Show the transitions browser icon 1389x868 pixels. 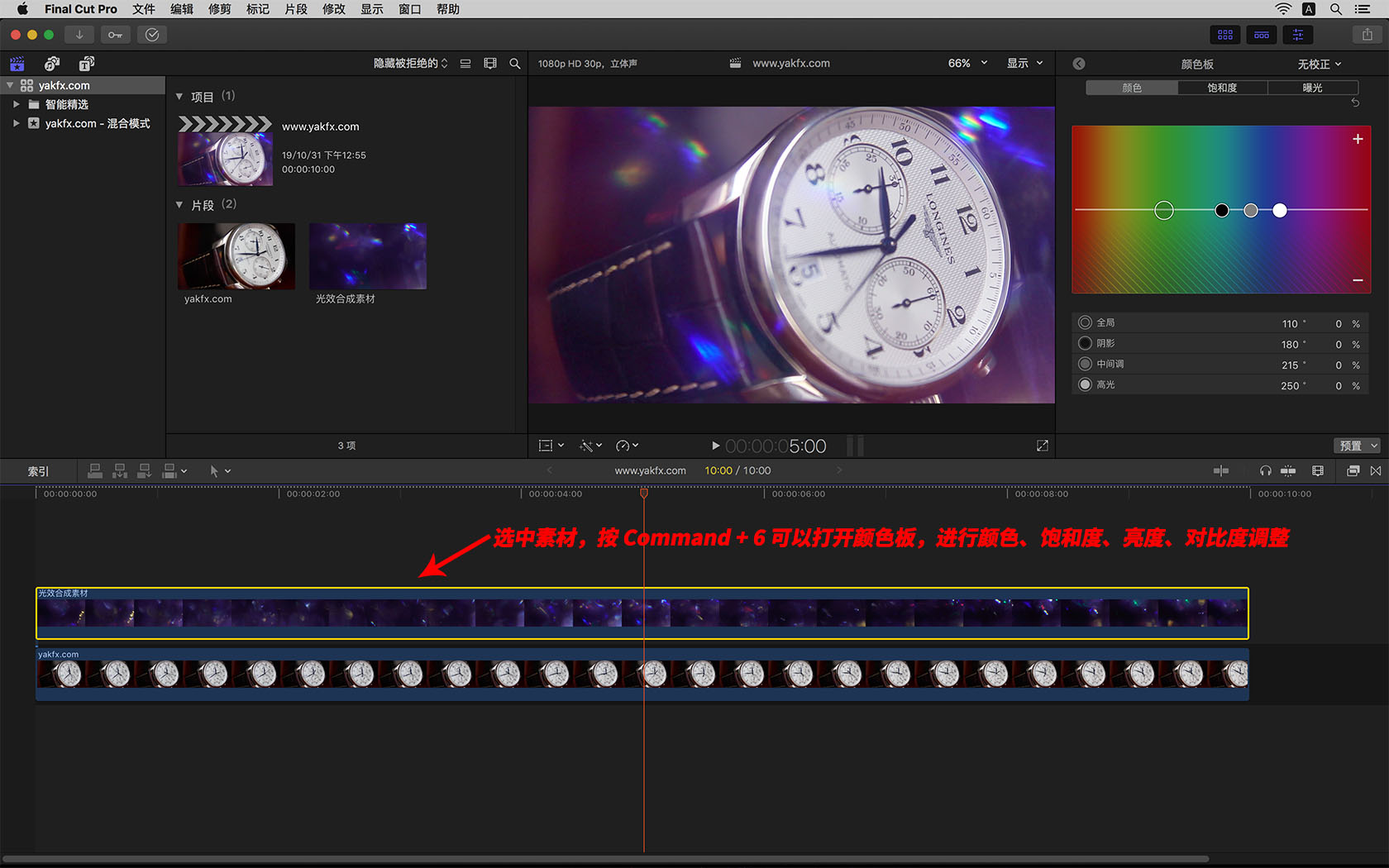click(x=1376, y=471)
